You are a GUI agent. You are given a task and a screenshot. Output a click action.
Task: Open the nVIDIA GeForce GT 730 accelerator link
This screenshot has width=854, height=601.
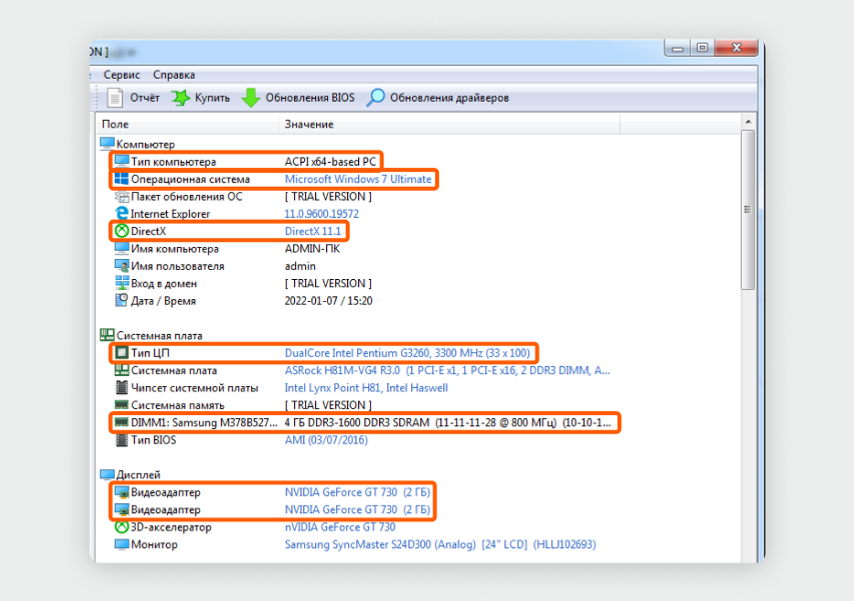click(340, 527)
